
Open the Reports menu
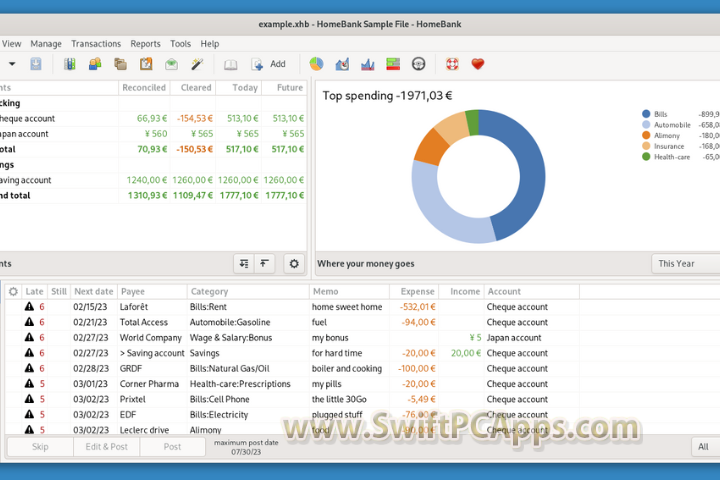(146, 44)
